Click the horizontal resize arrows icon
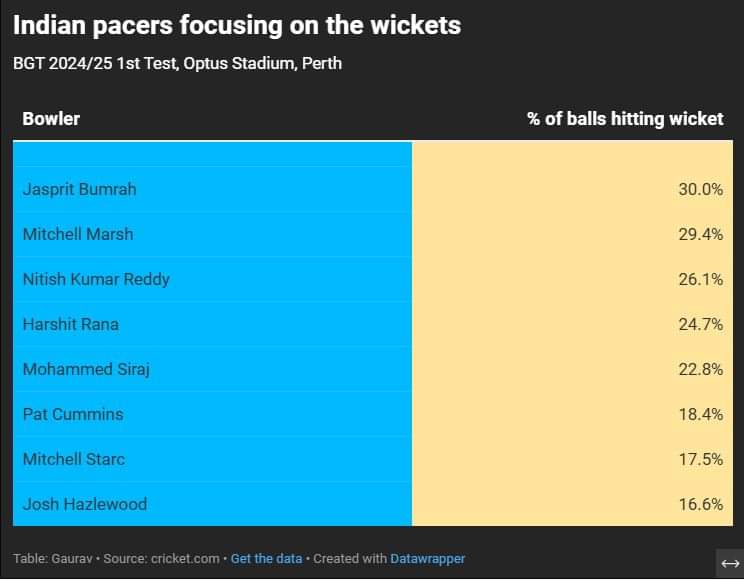The height and width of the screenshot is (580, 744). point(730,563)
